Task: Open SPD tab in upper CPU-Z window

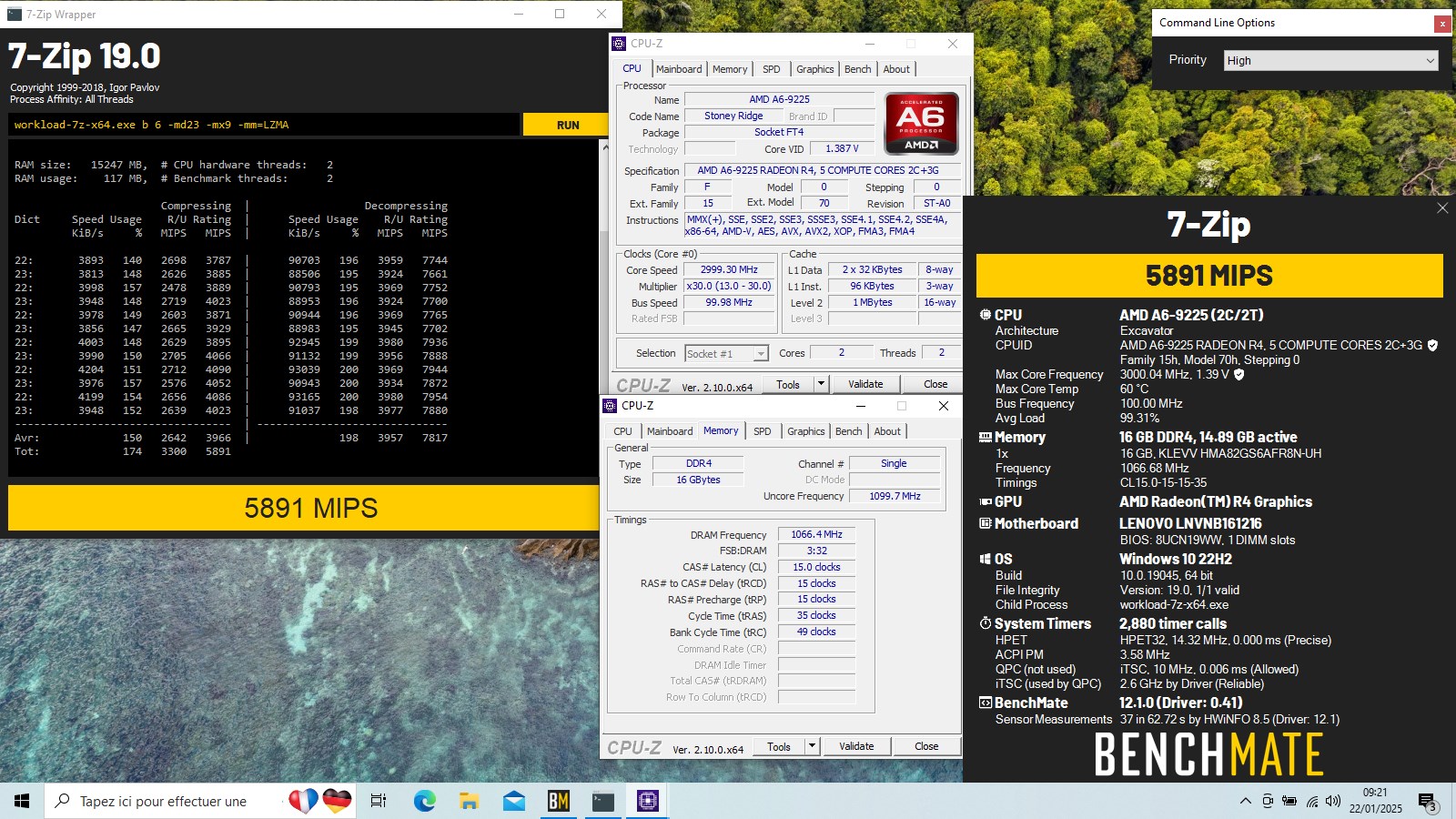Action: pyautogui.click(x=772, y=69)
